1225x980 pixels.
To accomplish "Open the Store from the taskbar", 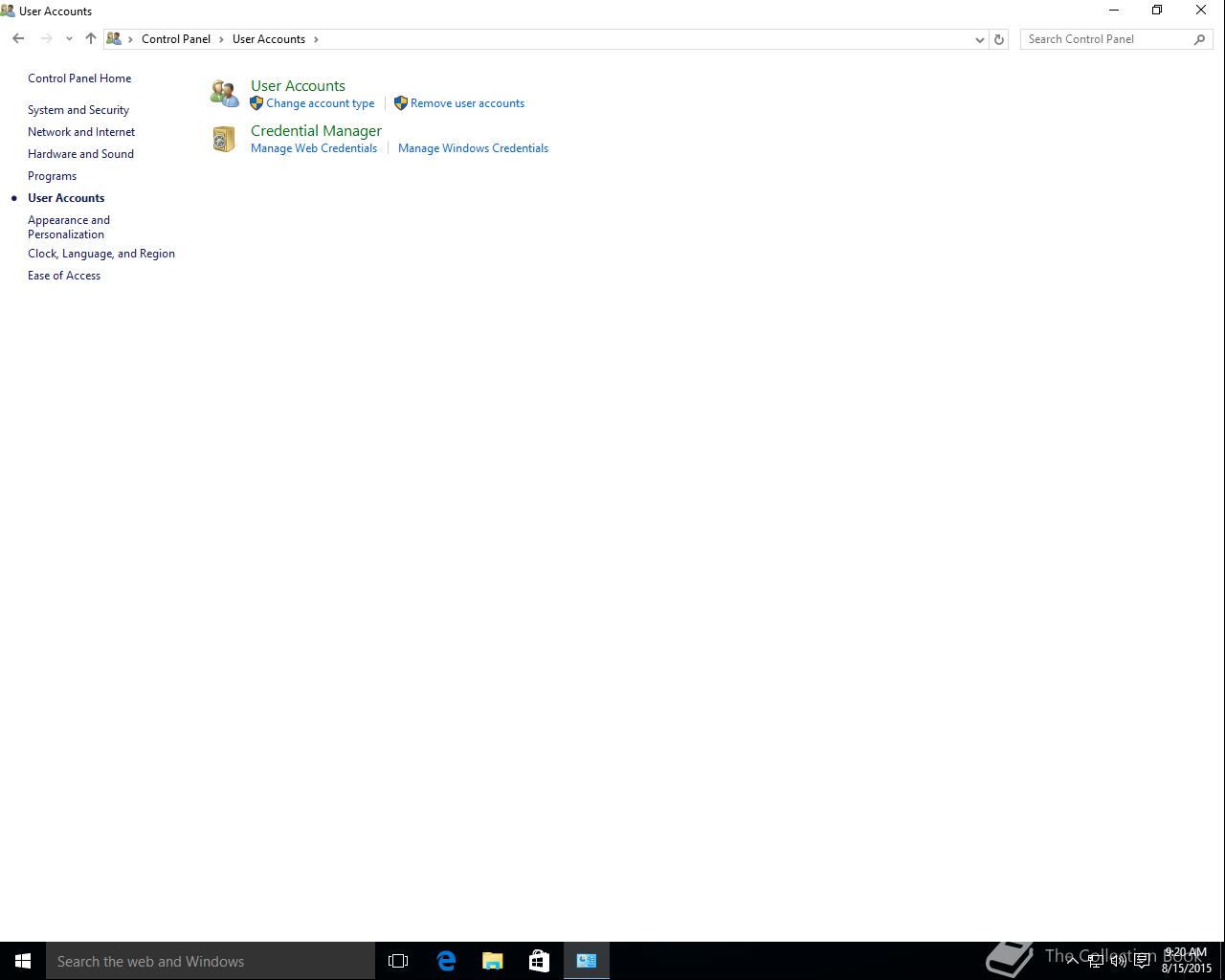I will 540,961.
